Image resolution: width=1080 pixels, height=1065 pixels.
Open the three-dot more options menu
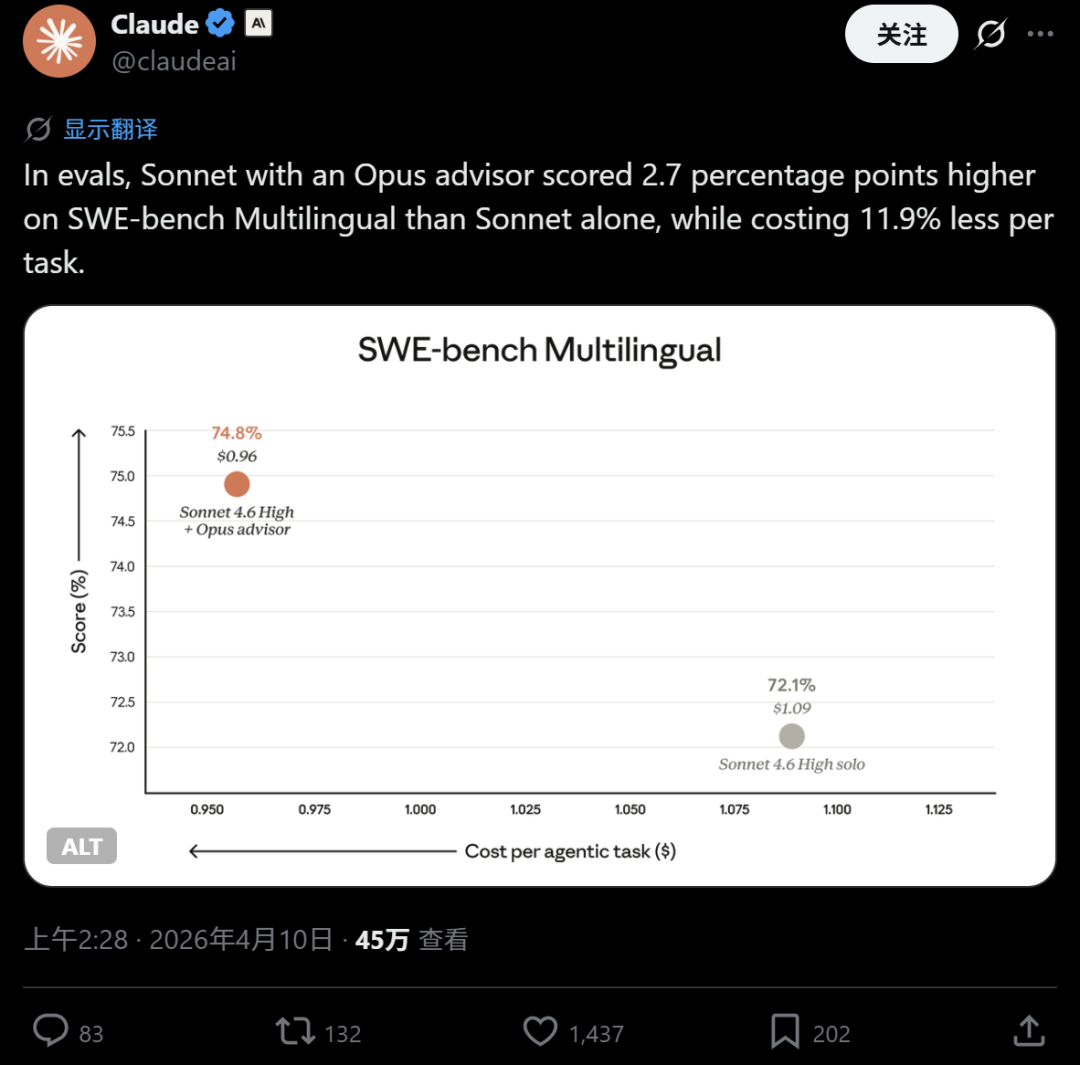[1041, 35]
